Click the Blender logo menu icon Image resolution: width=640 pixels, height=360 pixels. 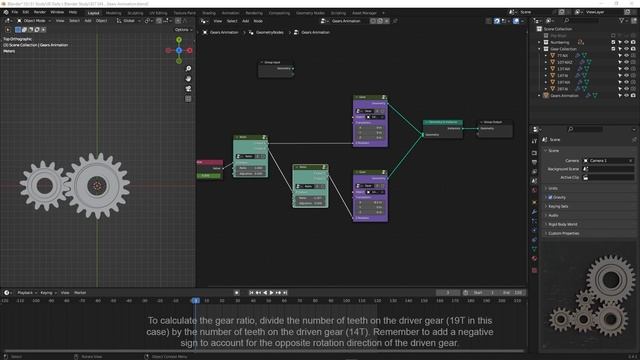pyautogui.click(x=6, y=12)
